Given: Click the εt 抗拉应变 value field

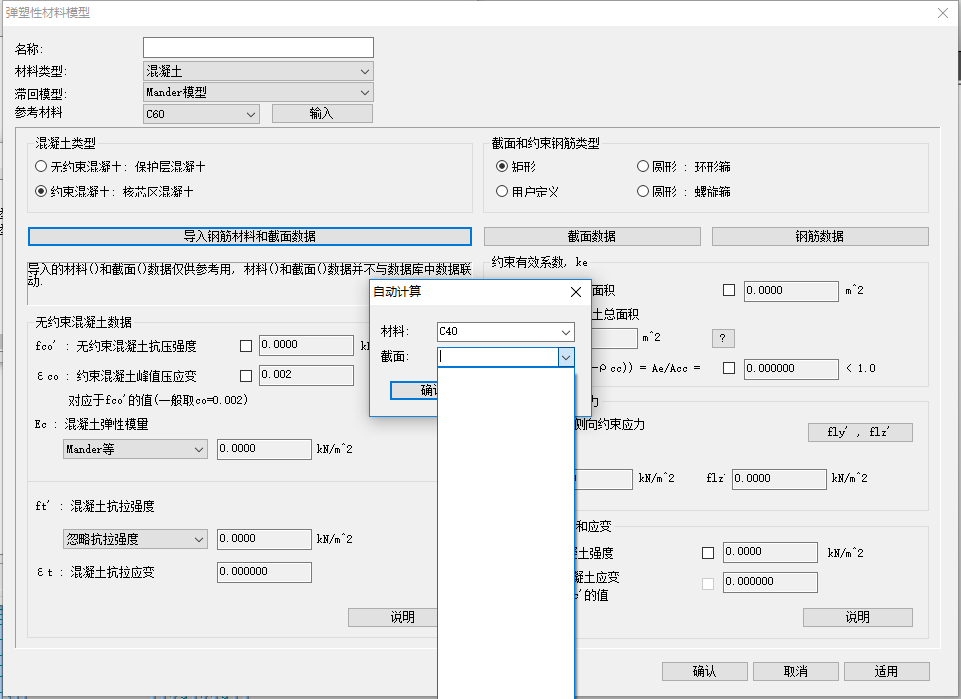Looking at the screenshot, I should coord(264,572).
